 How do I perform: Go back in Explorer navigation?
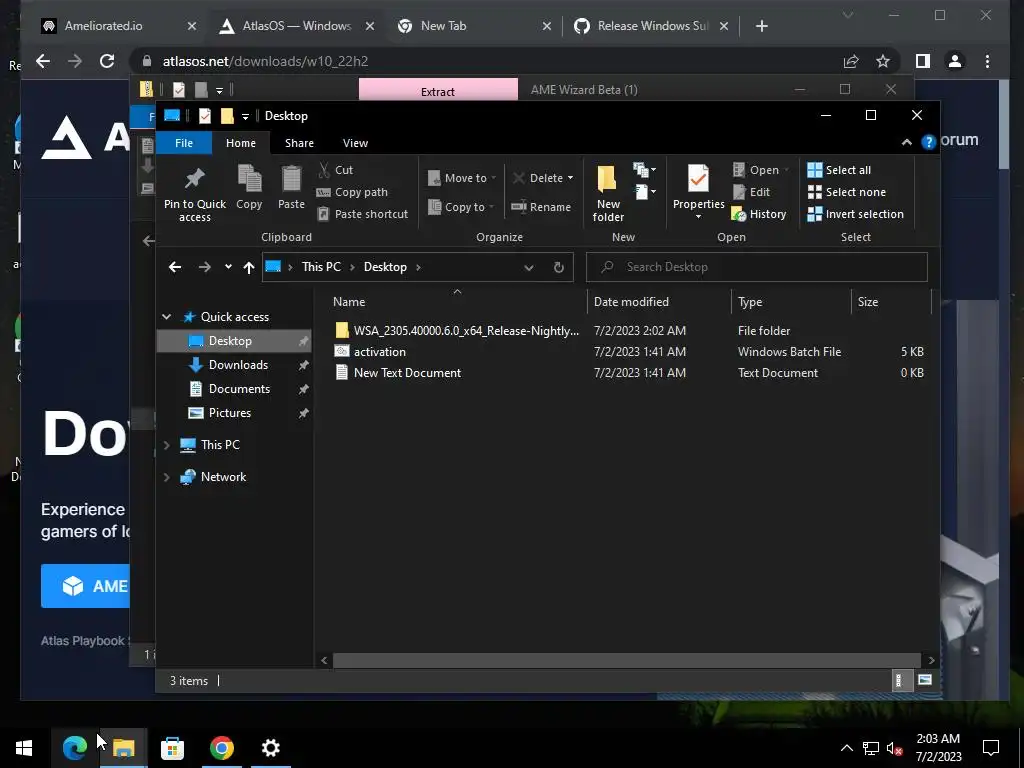[174, 267]
